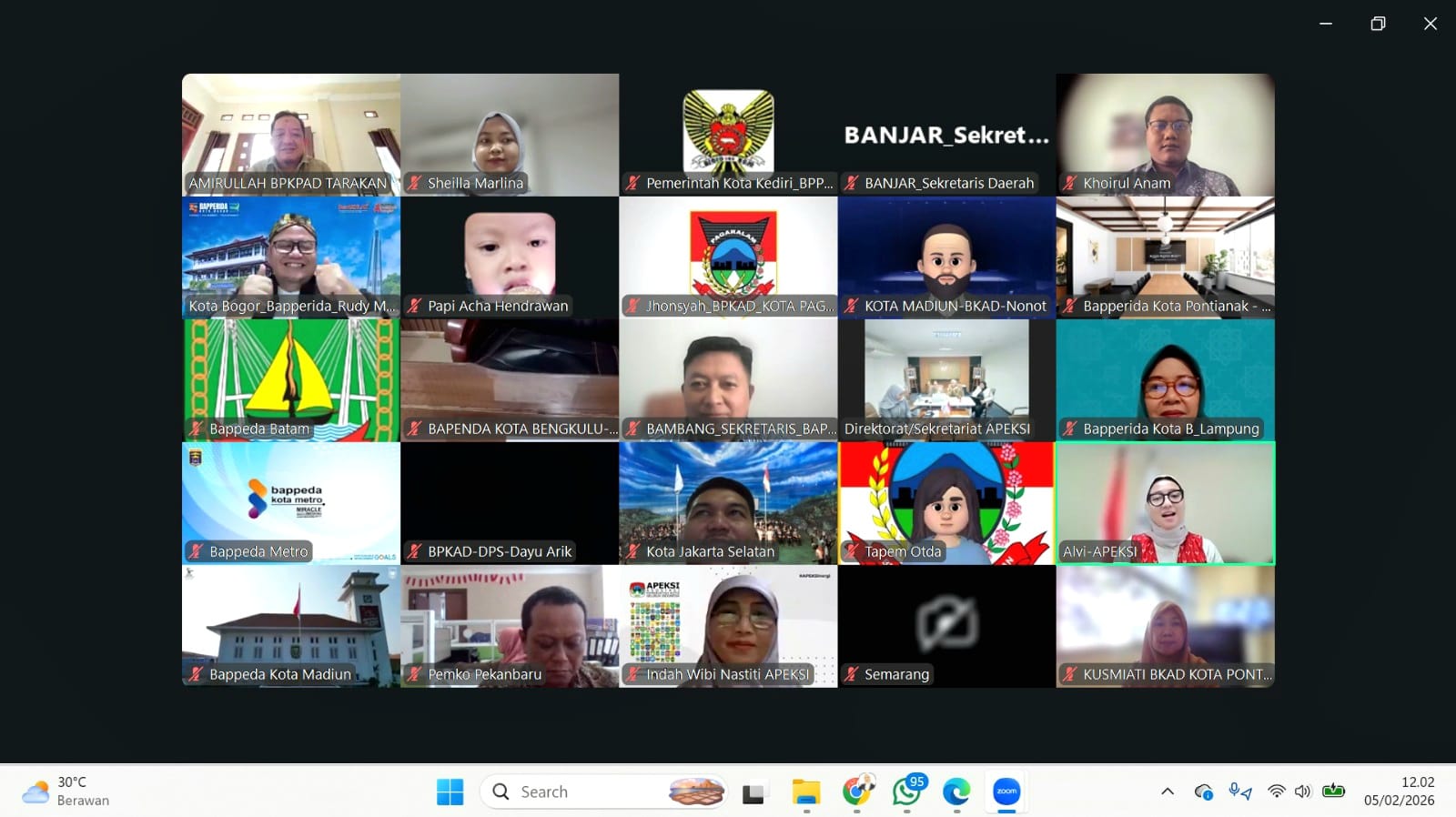Screen dimensions: 1456x817
Task: Click the Zoom taskbar icon
Action: [1006, 792]
